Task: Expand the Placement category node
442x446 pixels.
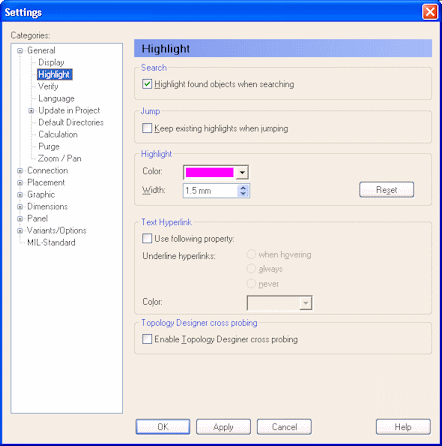Action: click(20, 183)
